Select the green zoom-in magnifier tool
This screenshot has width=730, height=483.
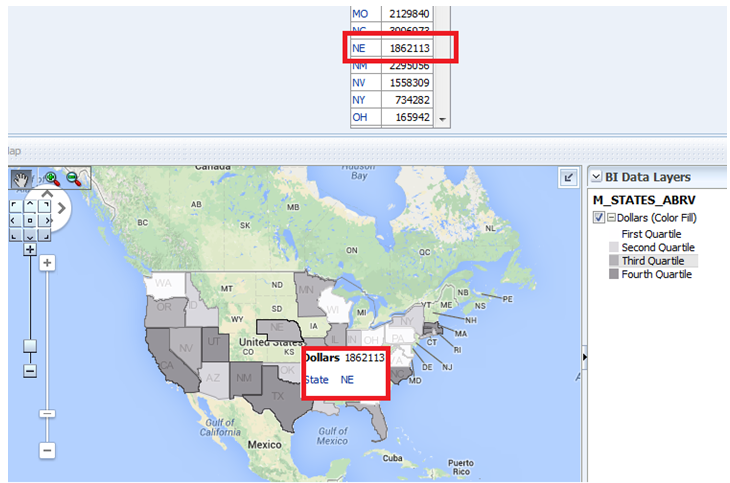(x=52, y=178)
